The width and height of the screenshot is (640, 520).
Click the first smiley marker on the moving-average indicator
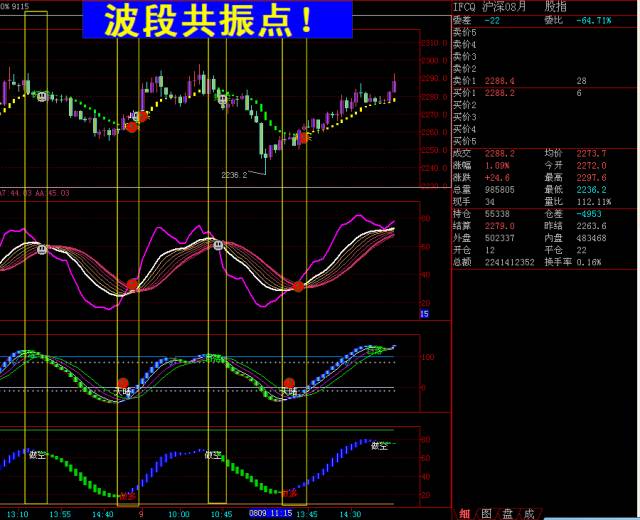pyautogui.click(x=42, y=249)
